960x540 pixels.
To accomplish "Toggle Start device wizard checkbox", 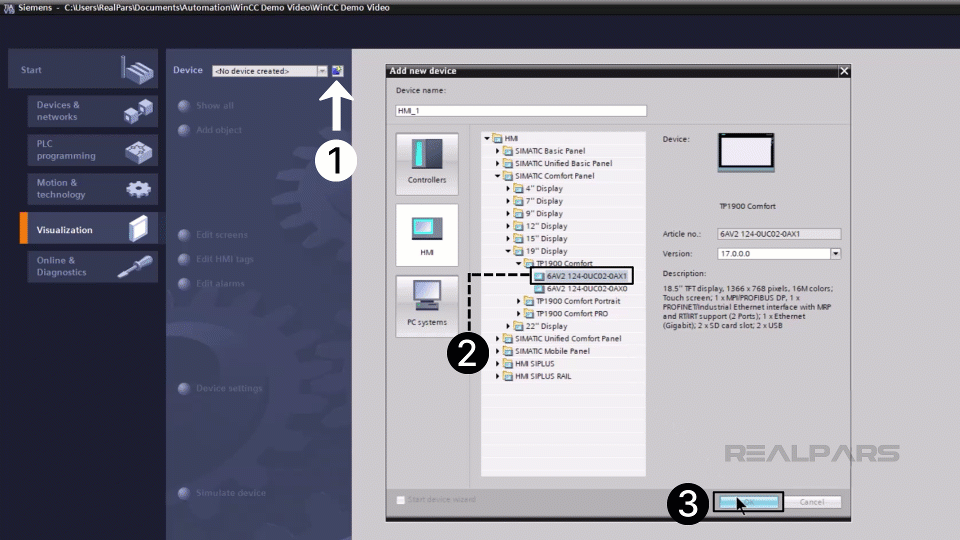I will 400,500.
